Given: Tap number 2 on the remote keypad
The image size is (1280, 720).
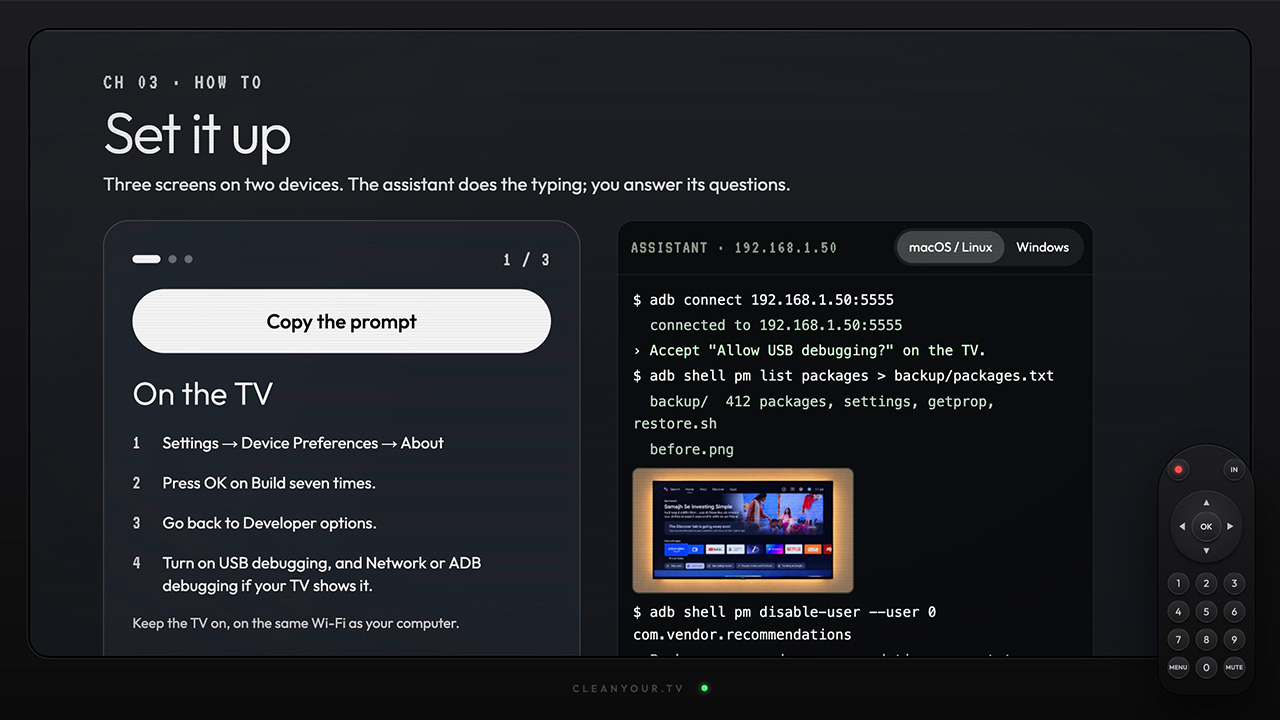Looking at the screenshot, I should click(1206, 583).
